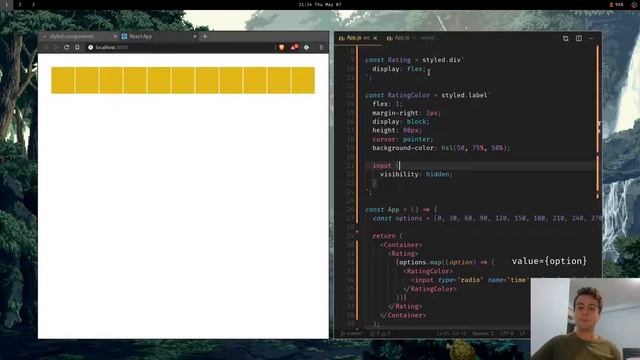Viewport: 640px width, 360px height.
Task: Click the UTF-8 encoding status item
Action: point(506,333)
